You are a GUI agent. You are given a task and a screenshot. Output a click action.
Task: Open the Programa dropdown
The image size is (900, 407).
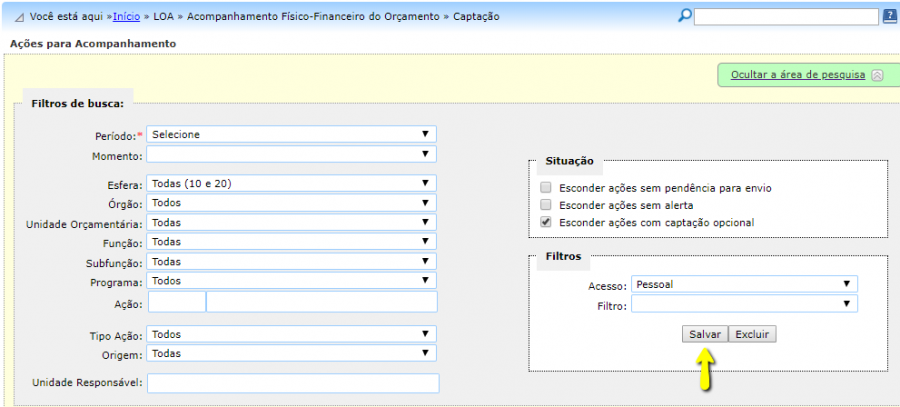tap(292, 281)
